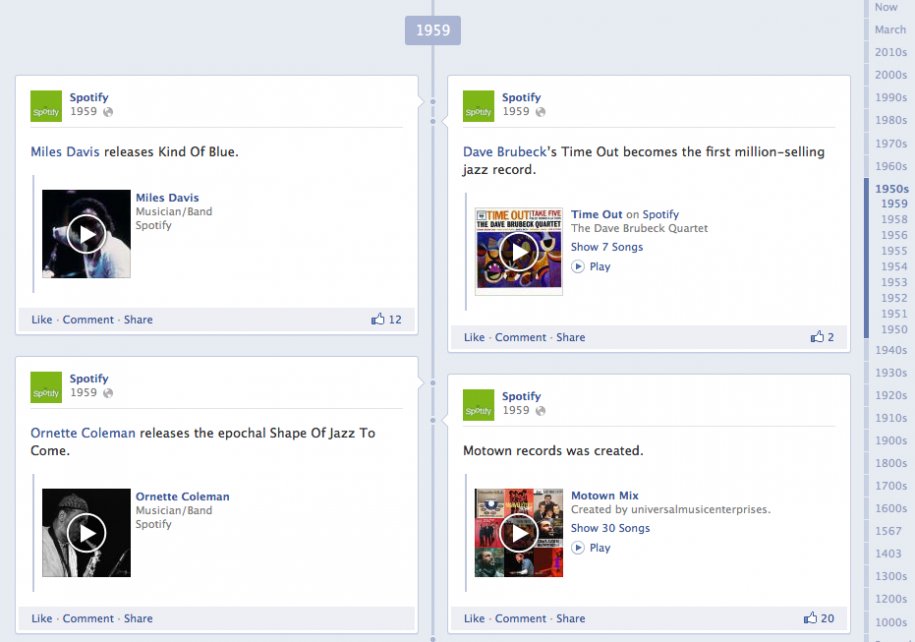Image resolution: width=915 pixels, height=642 pixels.
Task: Click the thumbs-up icon showing 12 likes
Action: (378, 319)
